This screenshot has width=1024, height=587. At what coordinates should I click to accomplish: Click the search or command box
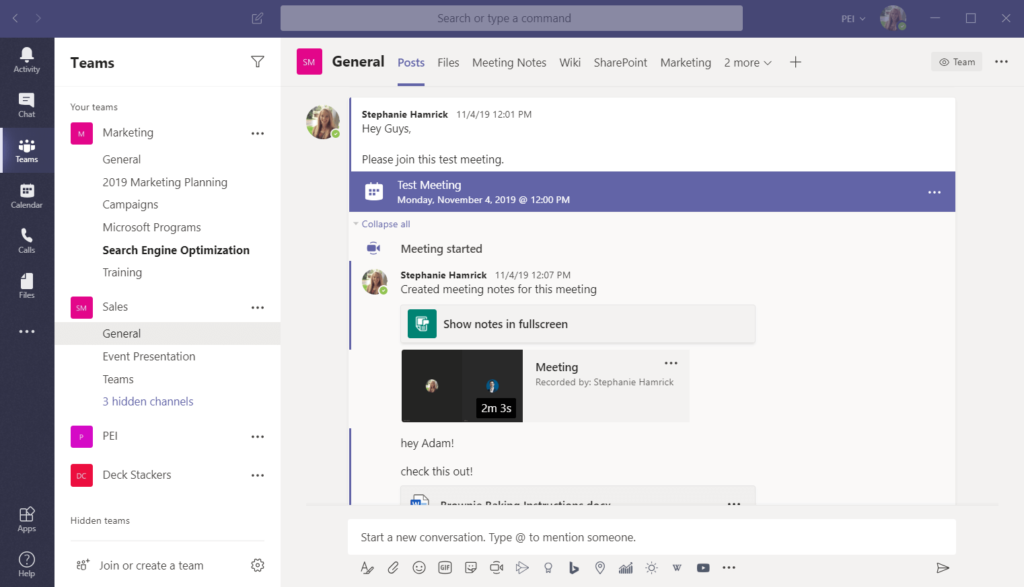511,18
